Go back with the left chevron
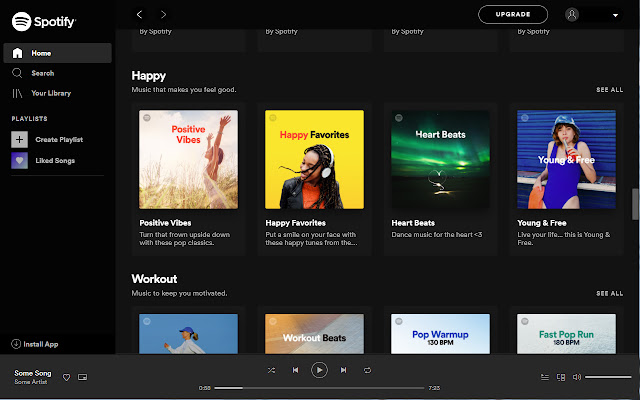640x400 pixels. pos(140,14)
